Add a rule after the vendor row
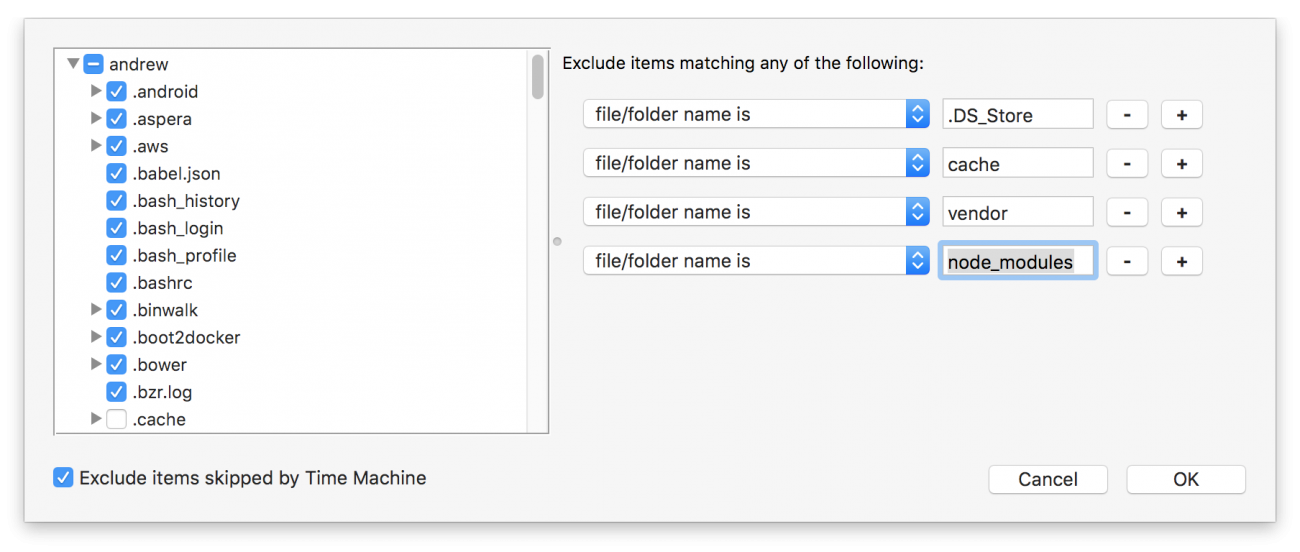 [x=1181, y=213]
